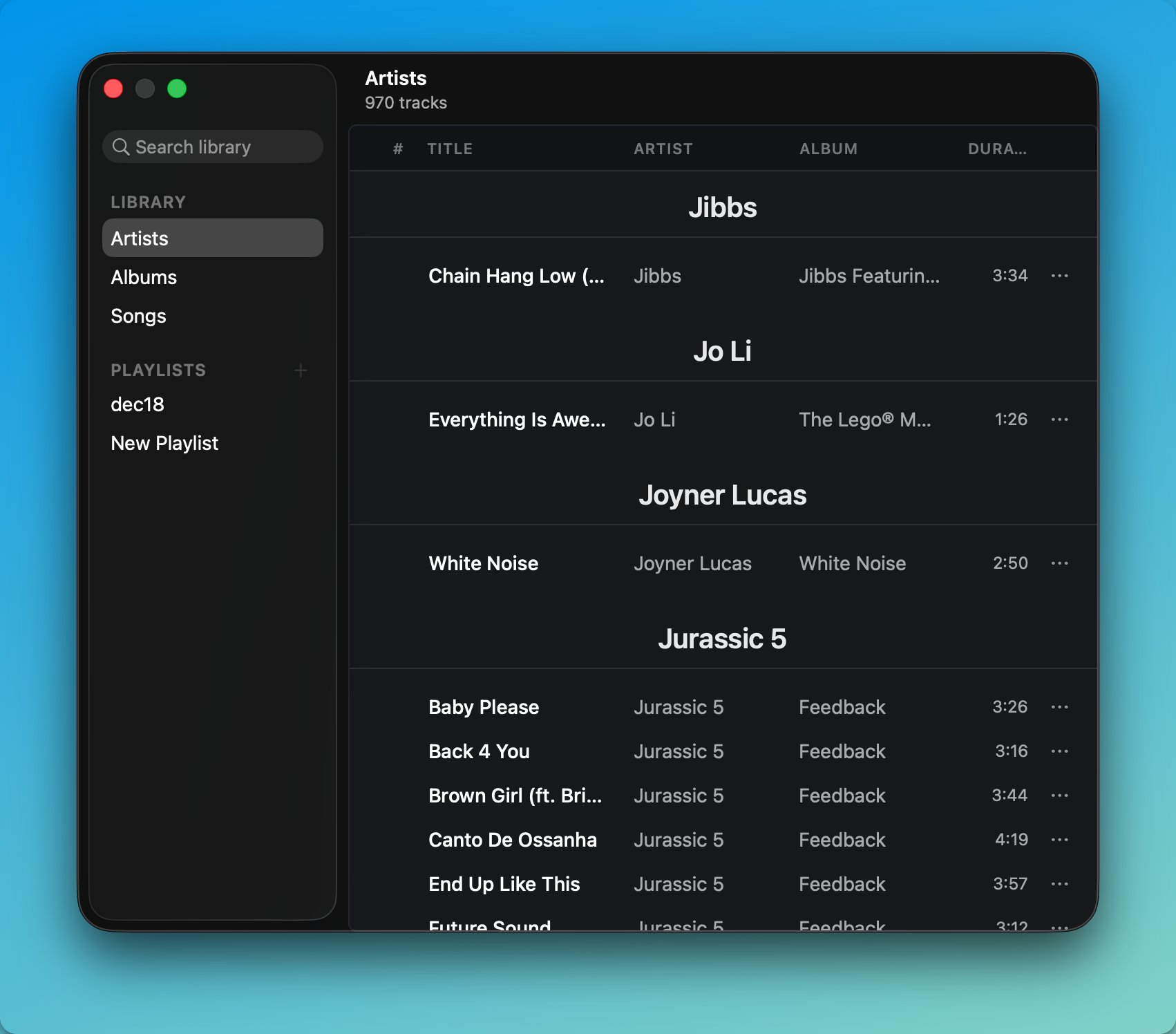
Task: Select track Everything Is Awe...
Action: [517, 420]
